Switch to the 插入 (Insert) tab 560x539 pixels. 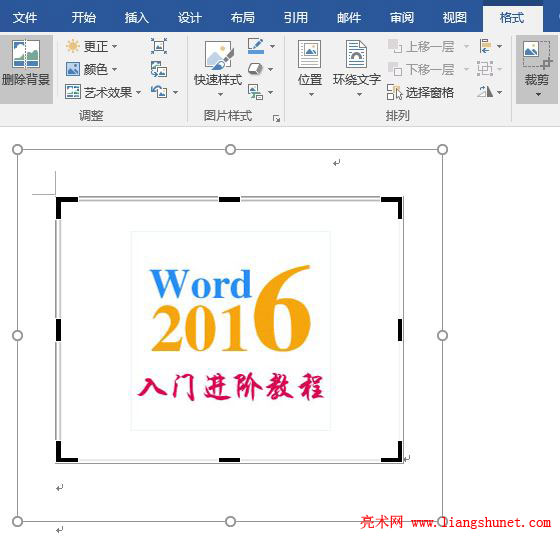click(136, 18)
